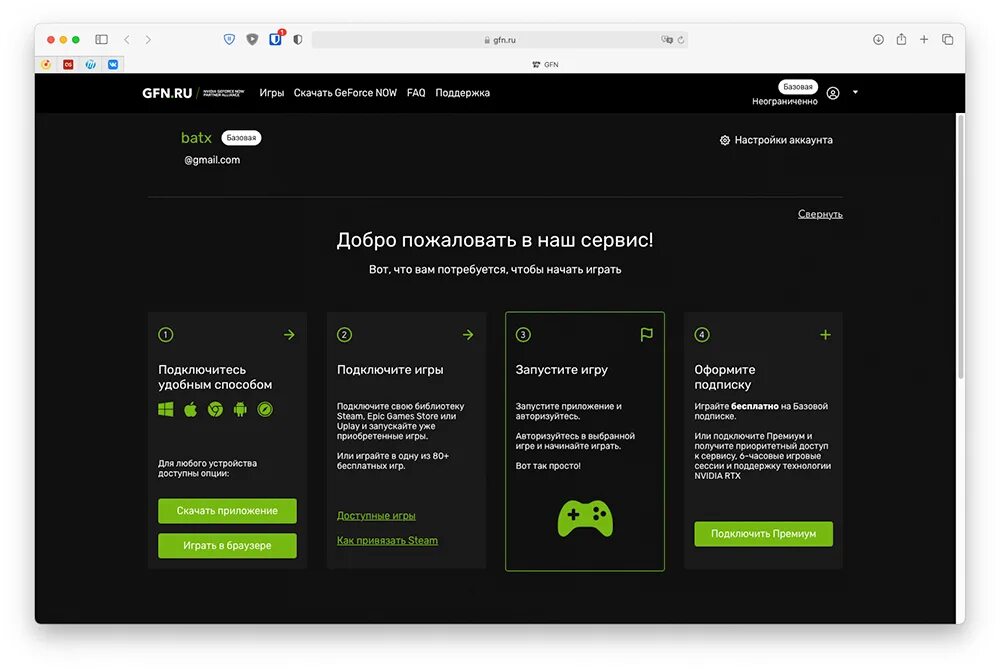
Task: Open a new tab with plus icon
Action: (923, 40)
